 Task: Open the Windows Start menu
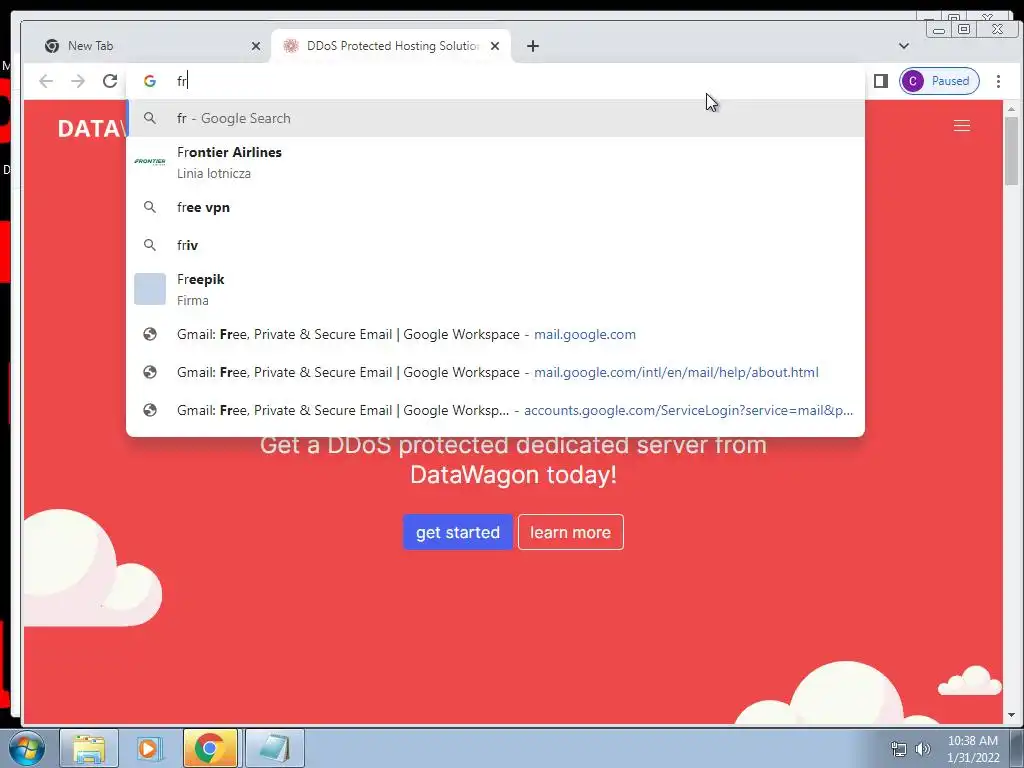point(27,748)
